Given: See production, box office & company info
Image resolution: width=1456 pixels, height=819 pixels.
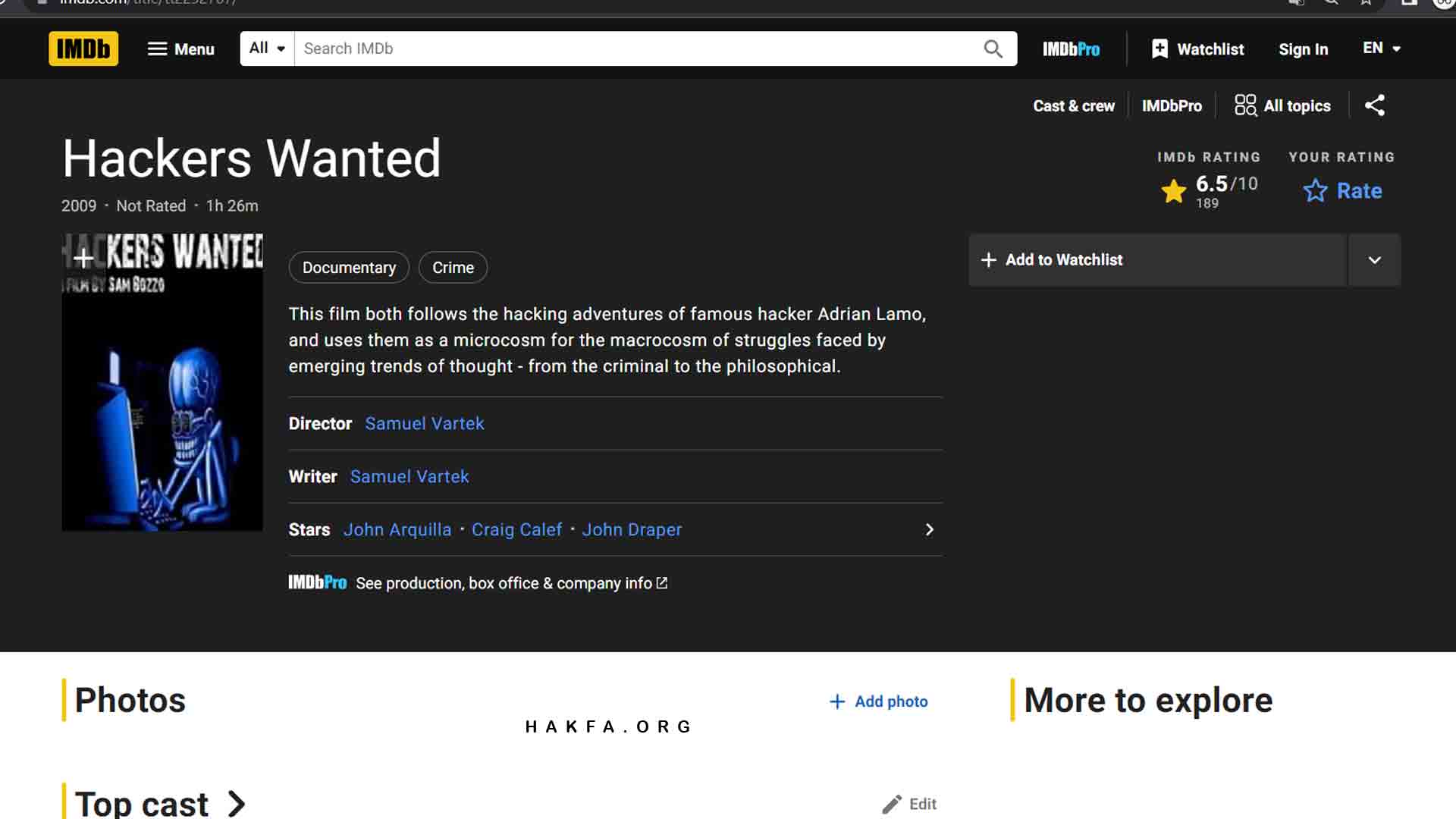Looking at the screenshot, I should click(x=512, y=583).
